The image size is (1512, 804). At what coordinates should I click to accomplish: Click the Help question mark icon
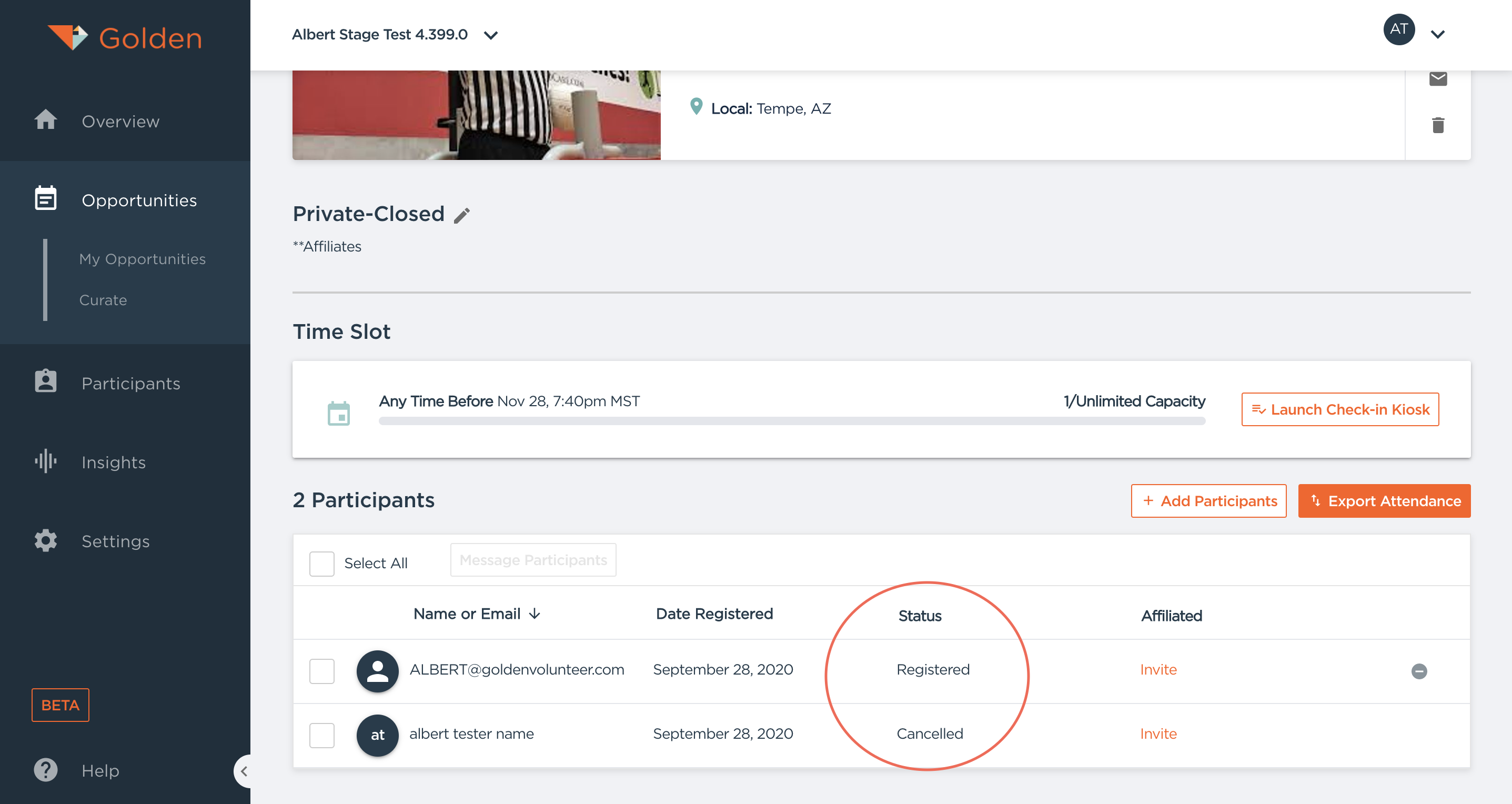coord(44,770)
